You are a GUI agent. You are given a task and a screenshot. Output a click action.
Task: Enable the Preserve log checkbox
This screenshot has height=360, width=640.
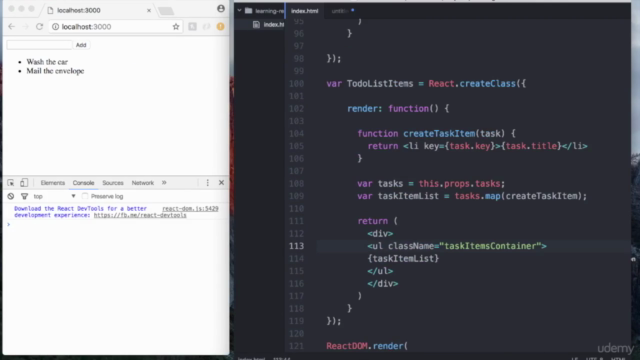(x=85, y=196)
